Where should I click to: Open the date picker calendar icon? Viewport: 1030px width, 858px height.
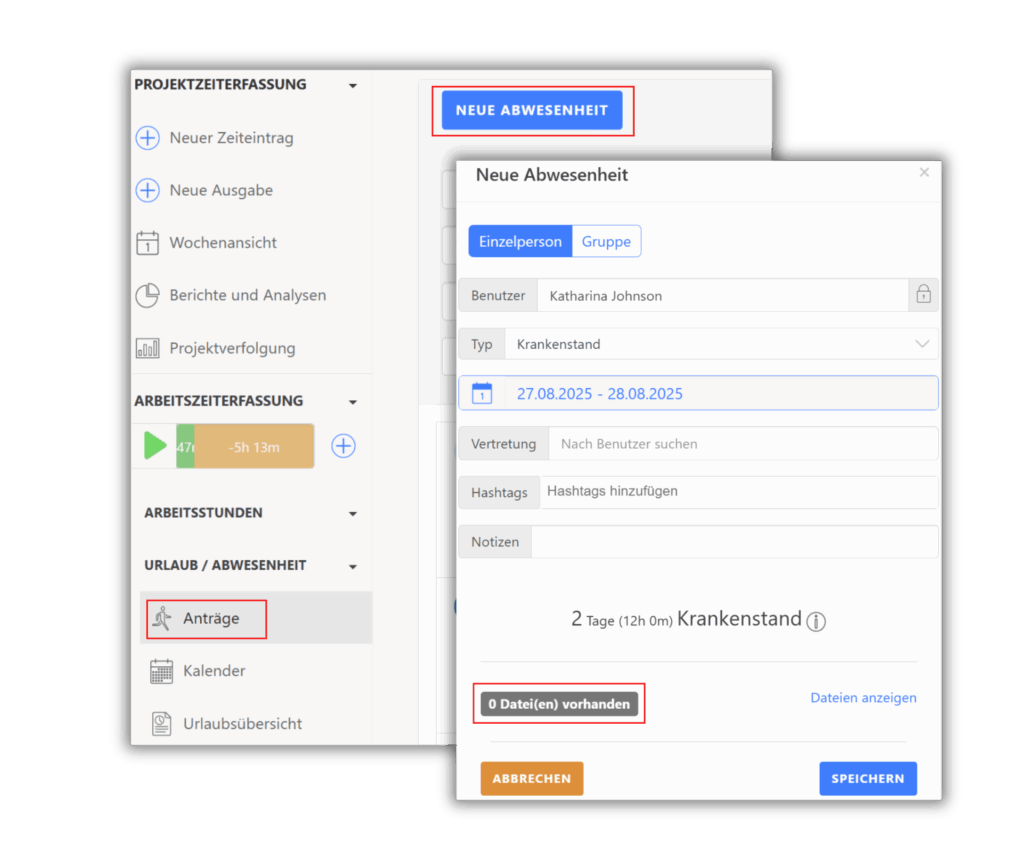[482, 393]
